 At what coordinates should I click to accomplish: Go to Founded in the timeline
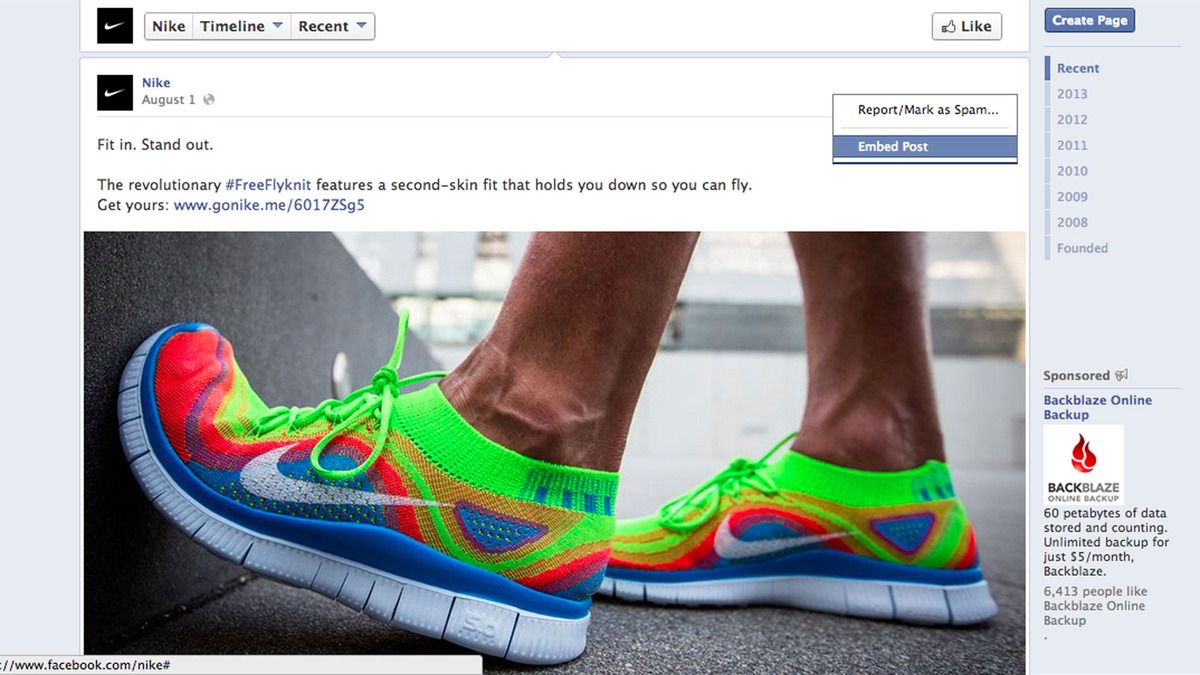coord(1082,248)
